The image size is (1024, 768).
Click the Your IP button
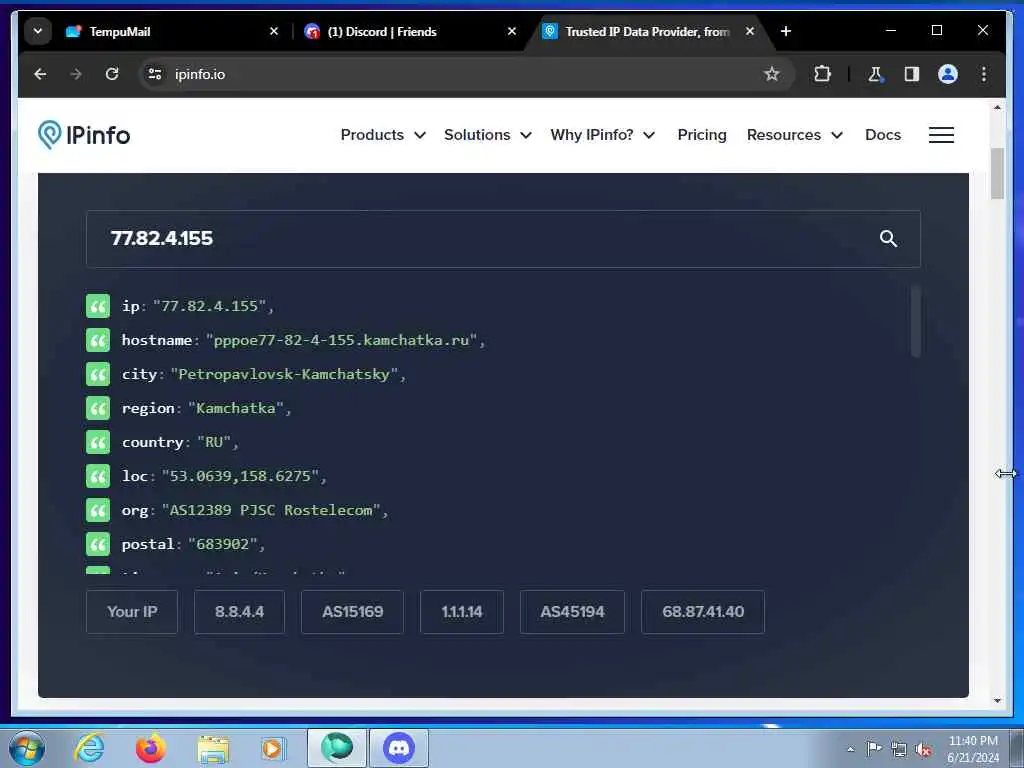(132, 612)
